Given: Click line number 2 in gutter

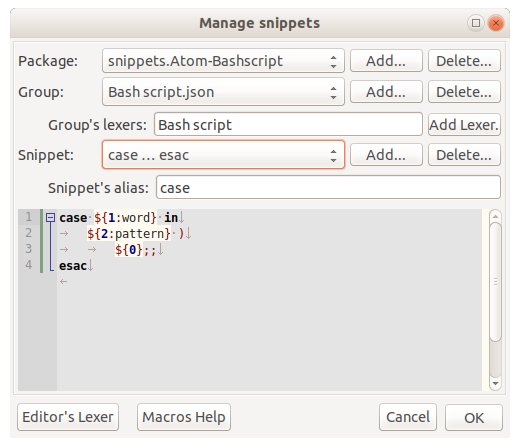Looking at the screenshot, I should coord(29,233).
